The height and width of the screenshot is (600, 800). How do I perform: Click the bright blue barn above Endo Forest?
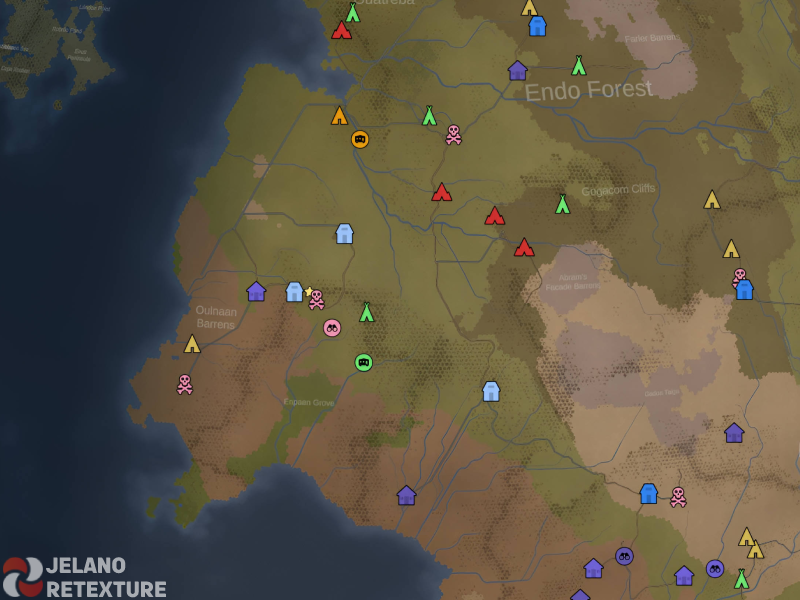point(537,26)
